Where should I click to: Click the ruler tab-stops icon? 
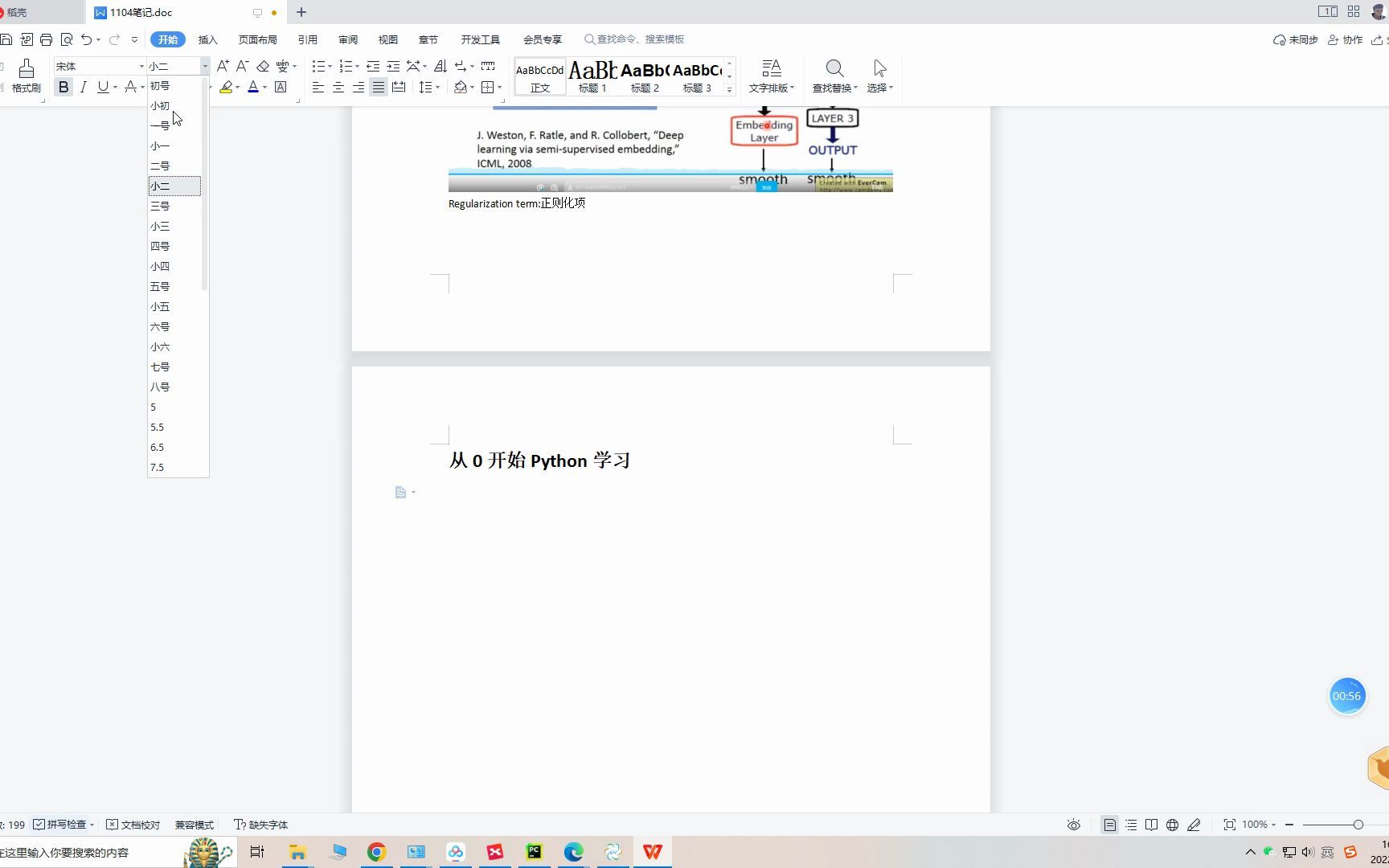click(488, 66)
